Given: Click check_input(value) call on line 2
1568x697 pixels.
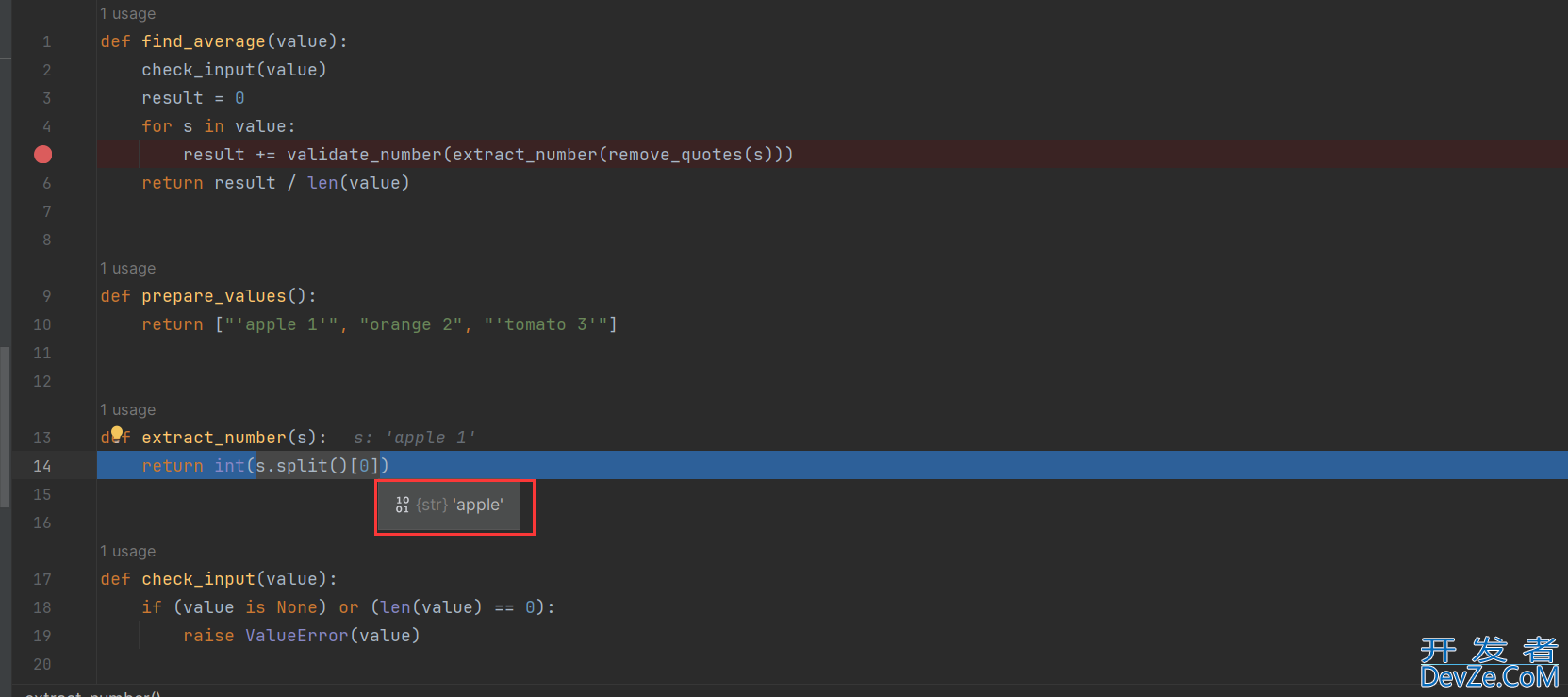Looking at the screenshot, I should pyautogui.click(x=234, y=70).
